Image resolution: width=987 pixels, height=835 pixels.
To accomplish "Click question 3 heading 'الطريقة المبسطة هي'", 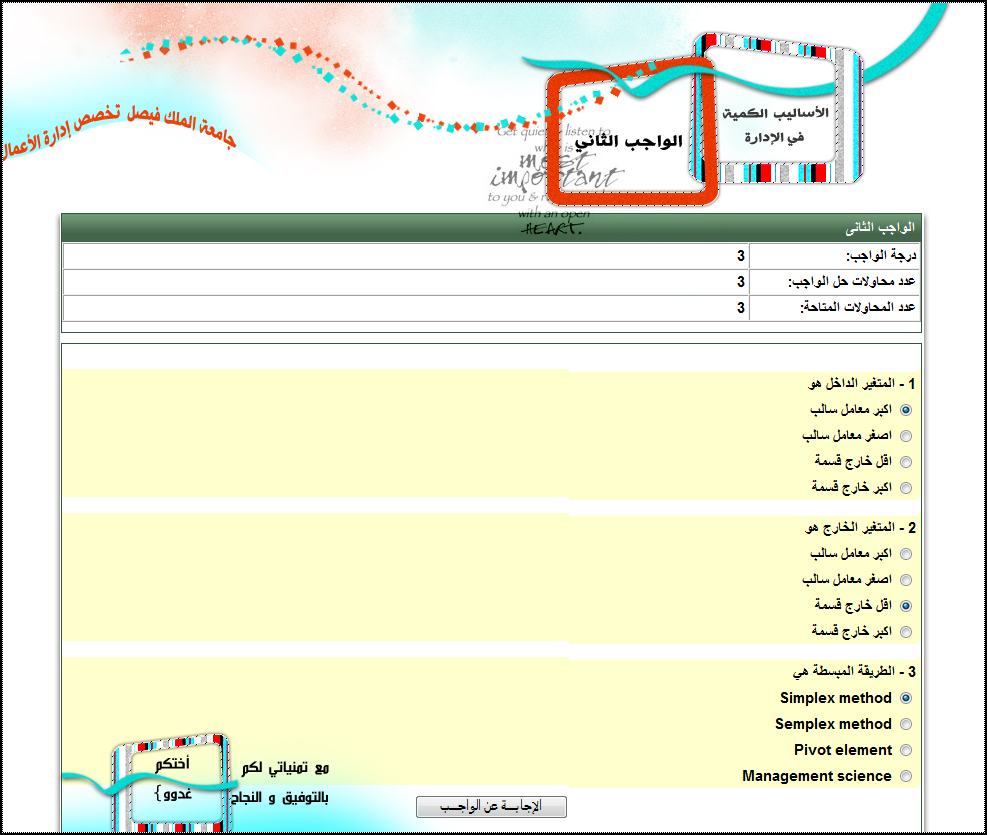I will [854, 671].
